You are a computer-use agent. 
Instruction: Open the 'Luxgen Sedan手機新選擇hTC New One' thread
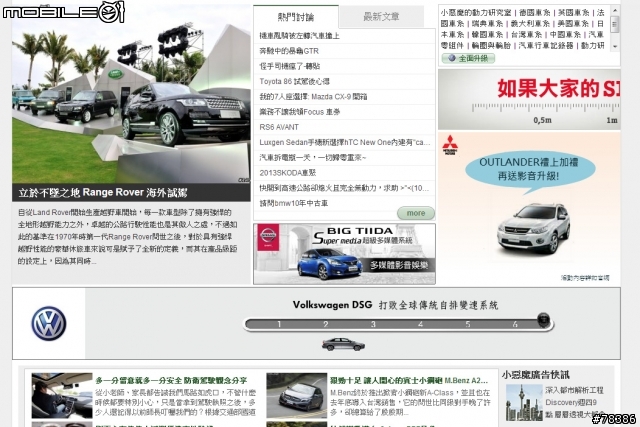point(344,142)
